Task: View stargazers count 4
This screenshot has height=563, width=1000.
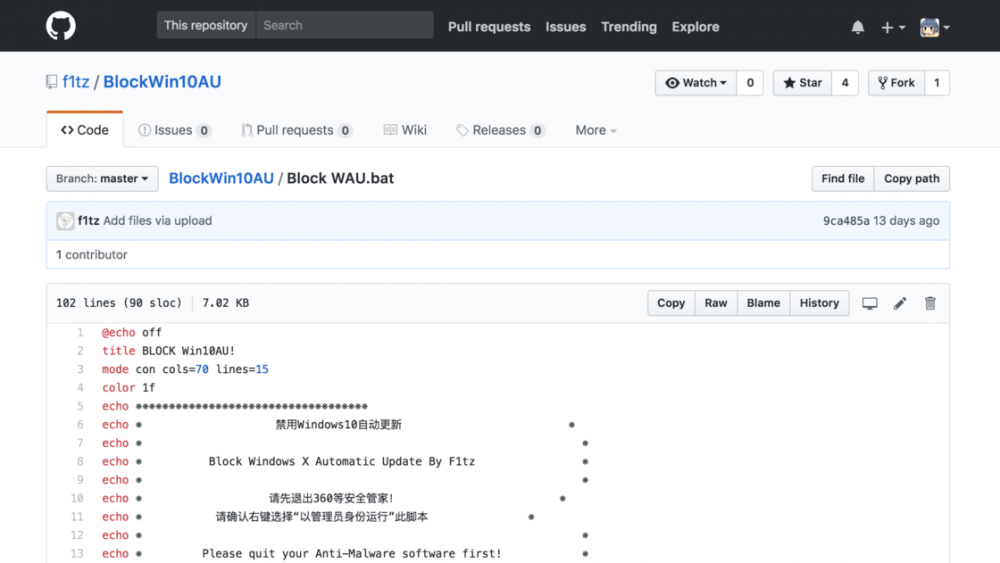Action: (x=845, y=83)
